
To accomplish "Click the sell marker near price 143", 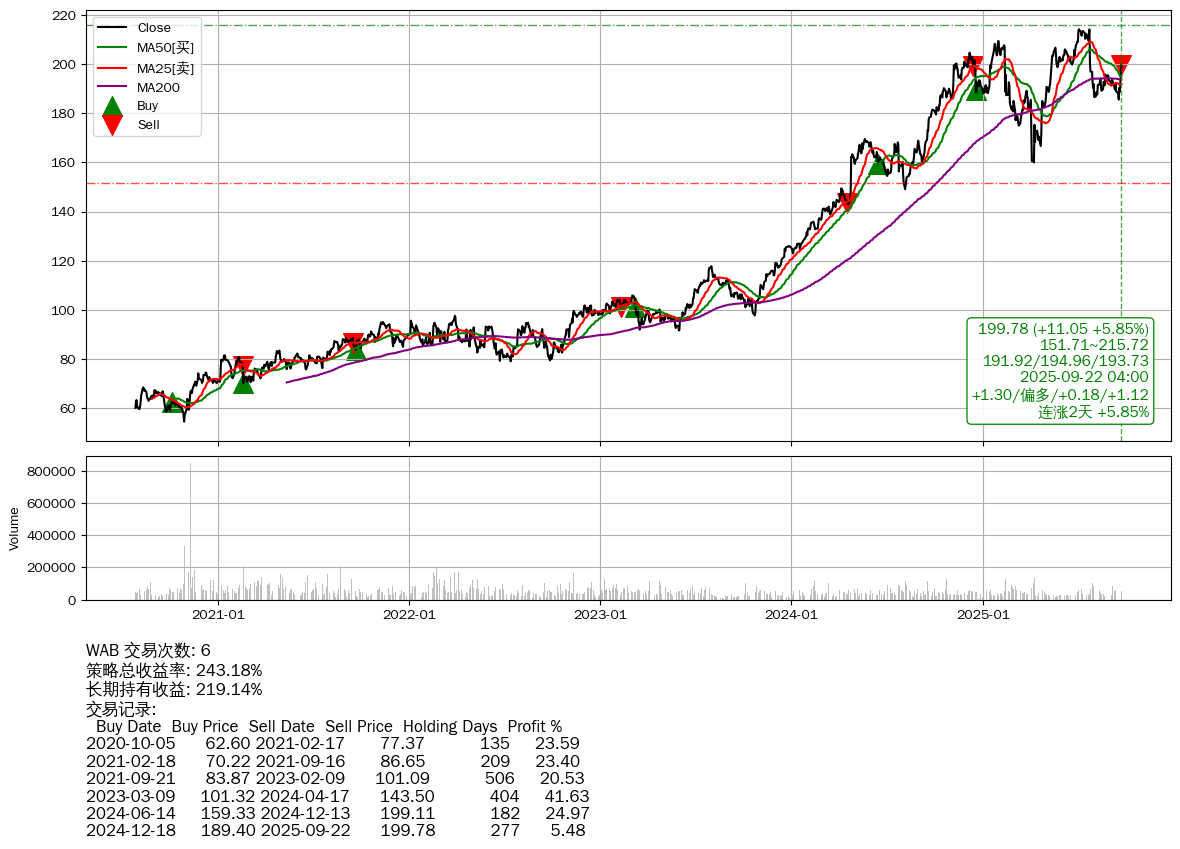I will pos(848,203).
